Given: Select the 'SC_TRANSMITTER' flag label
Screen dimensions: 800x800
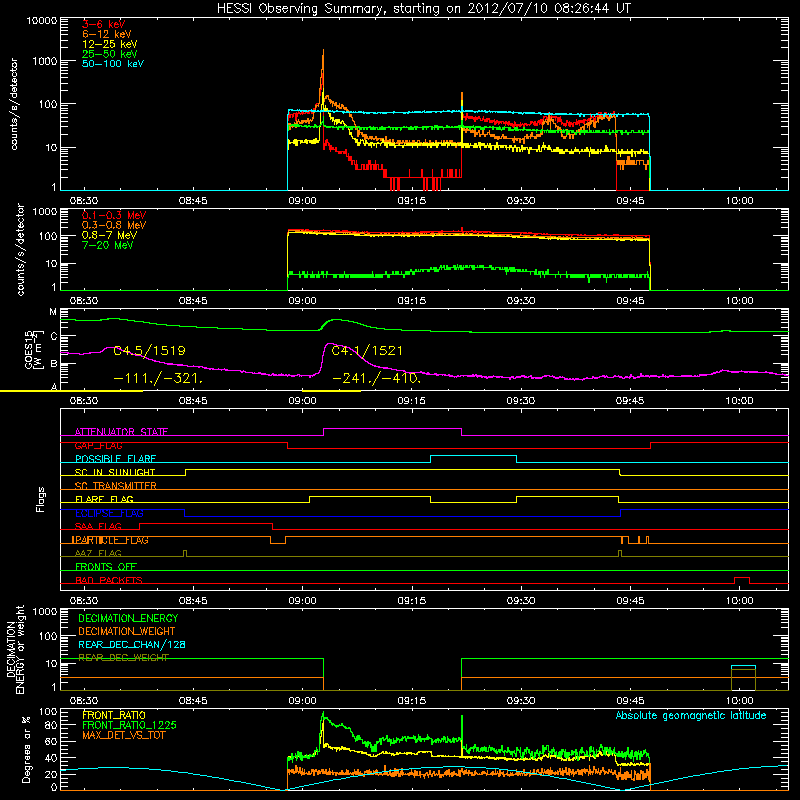Looking at the screenshot, I should [x=115, y=486].
